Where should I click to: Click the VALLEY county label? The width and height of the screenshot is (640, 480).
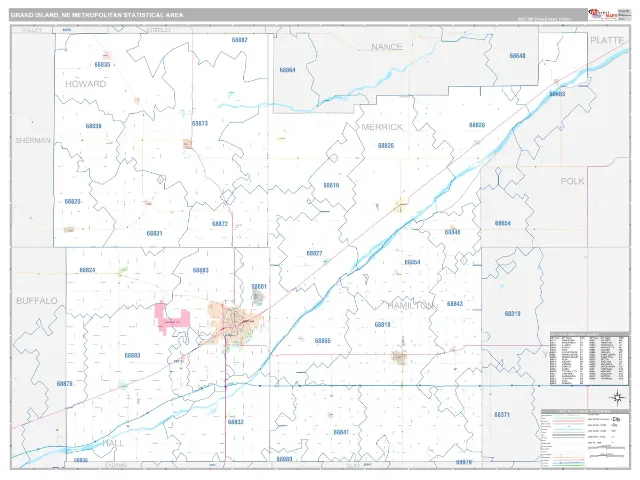(32, 30)
